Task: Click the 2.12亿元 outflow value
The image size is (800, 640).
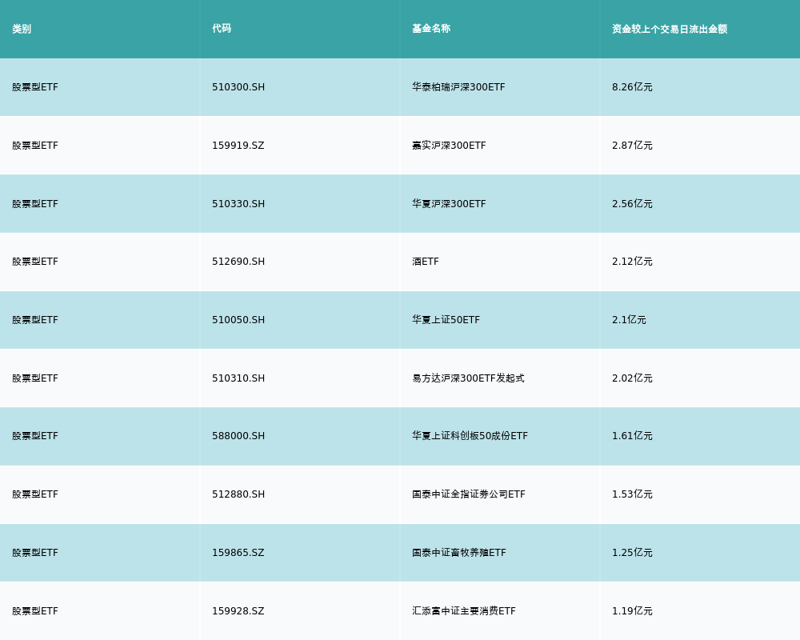Action: [632, 261]
